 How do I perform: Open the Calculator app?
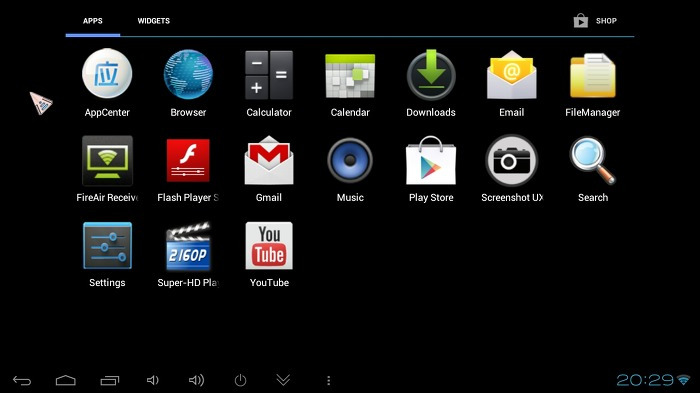(x=269, y=75)
